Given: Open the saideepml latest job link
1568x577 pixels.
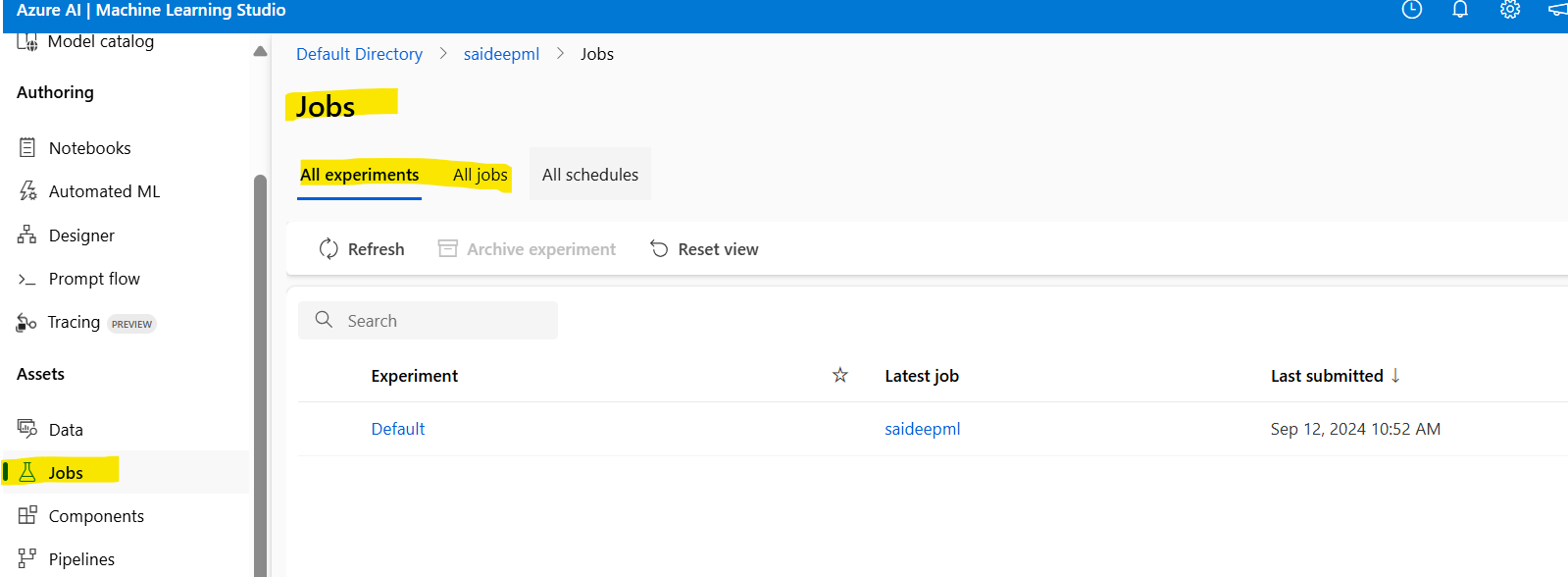Looking at the screenshot, I should (922, 429).
